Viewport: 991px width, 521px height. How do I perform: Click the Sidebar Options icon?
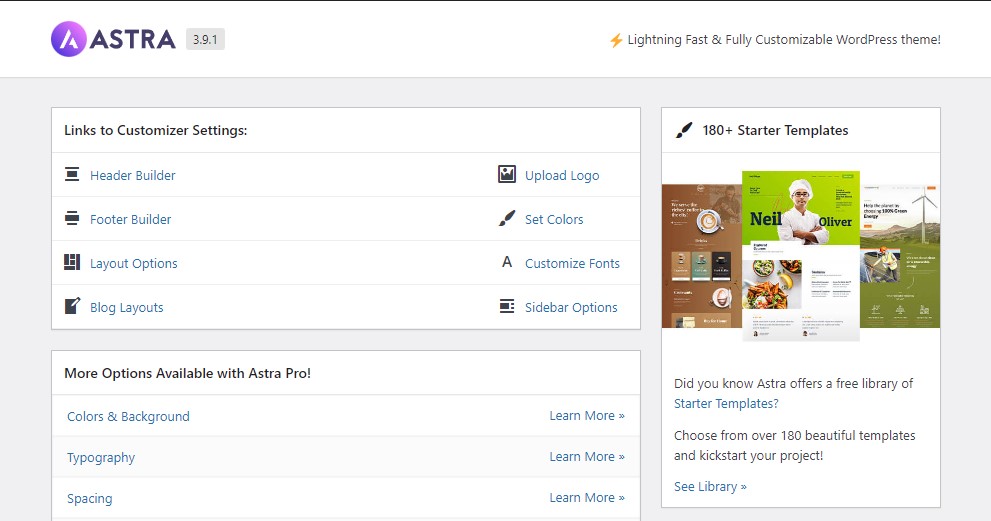[507, 306]
